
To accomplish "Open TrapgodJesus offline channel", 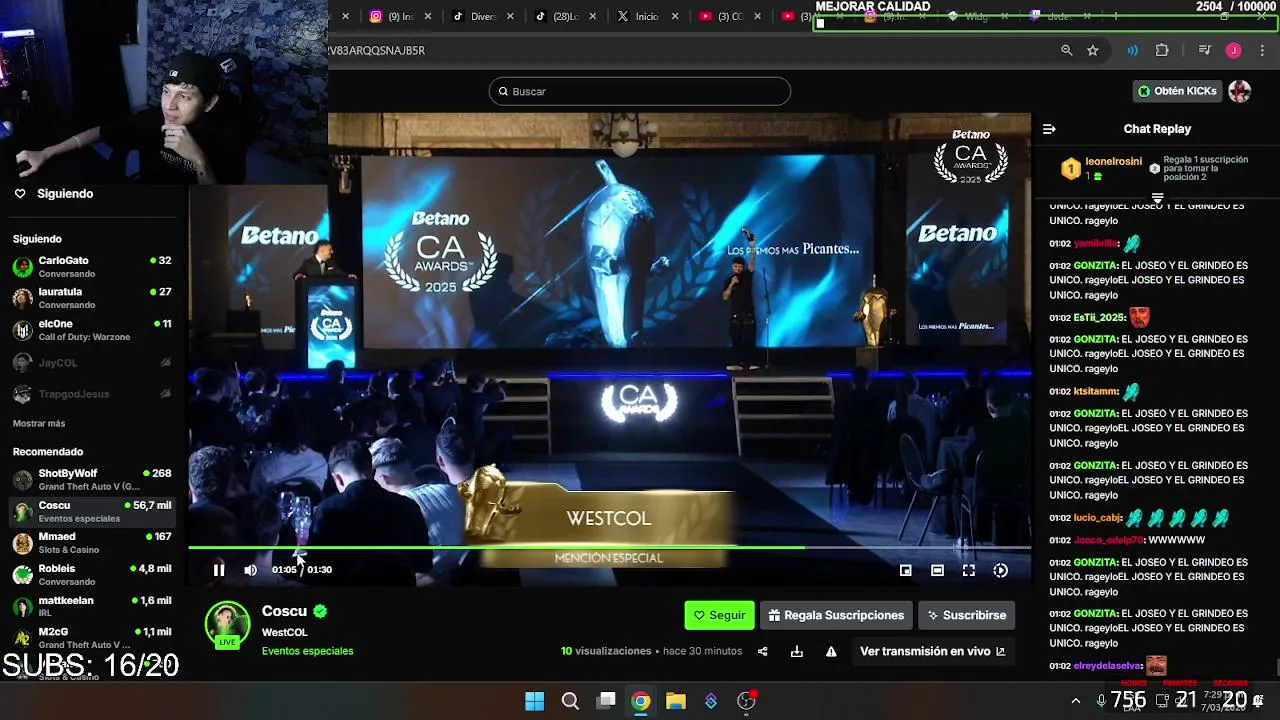I will (x=92, y=394).
